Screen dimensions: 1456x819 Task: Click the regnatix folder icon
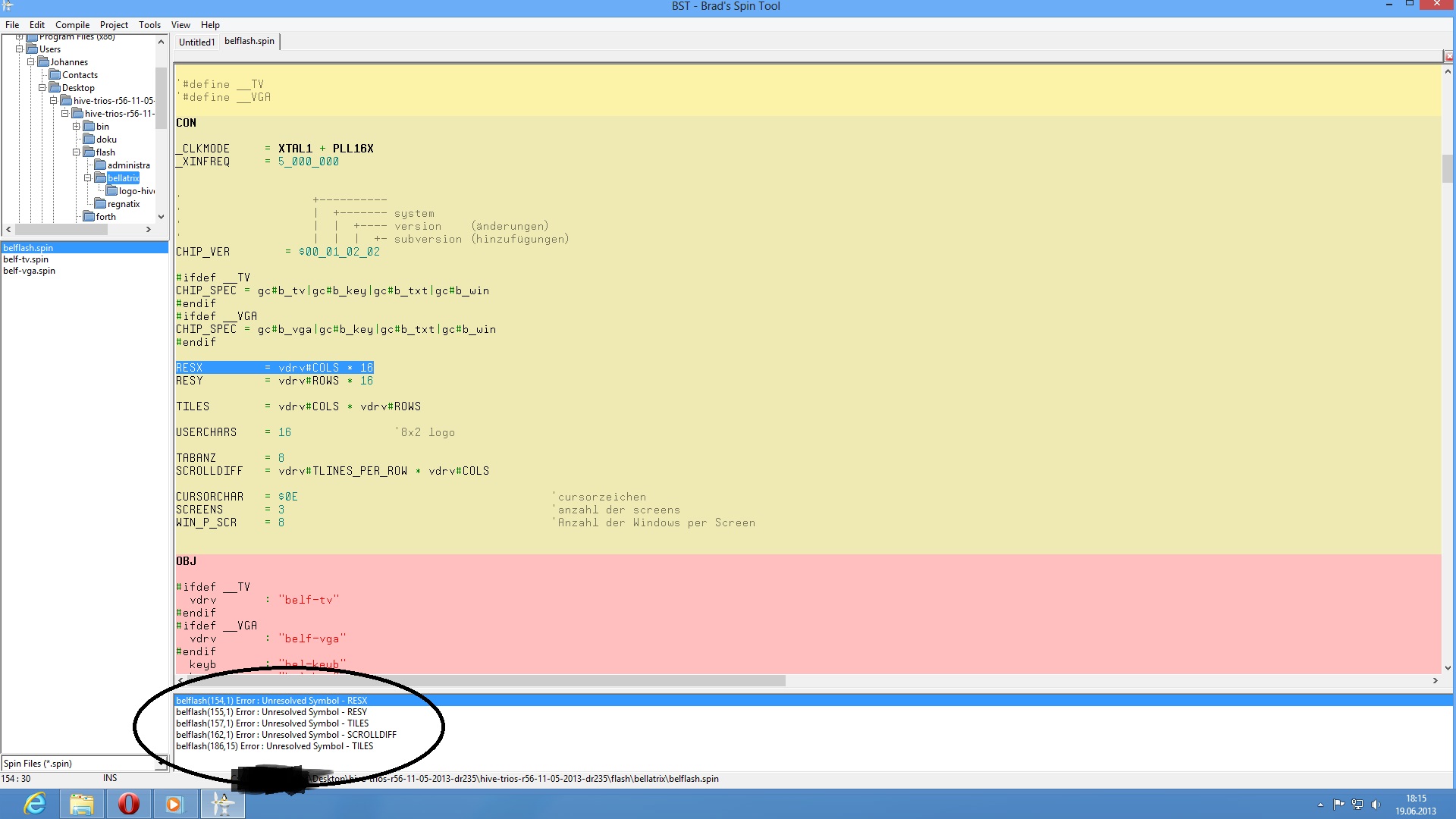tap(100, 204)
